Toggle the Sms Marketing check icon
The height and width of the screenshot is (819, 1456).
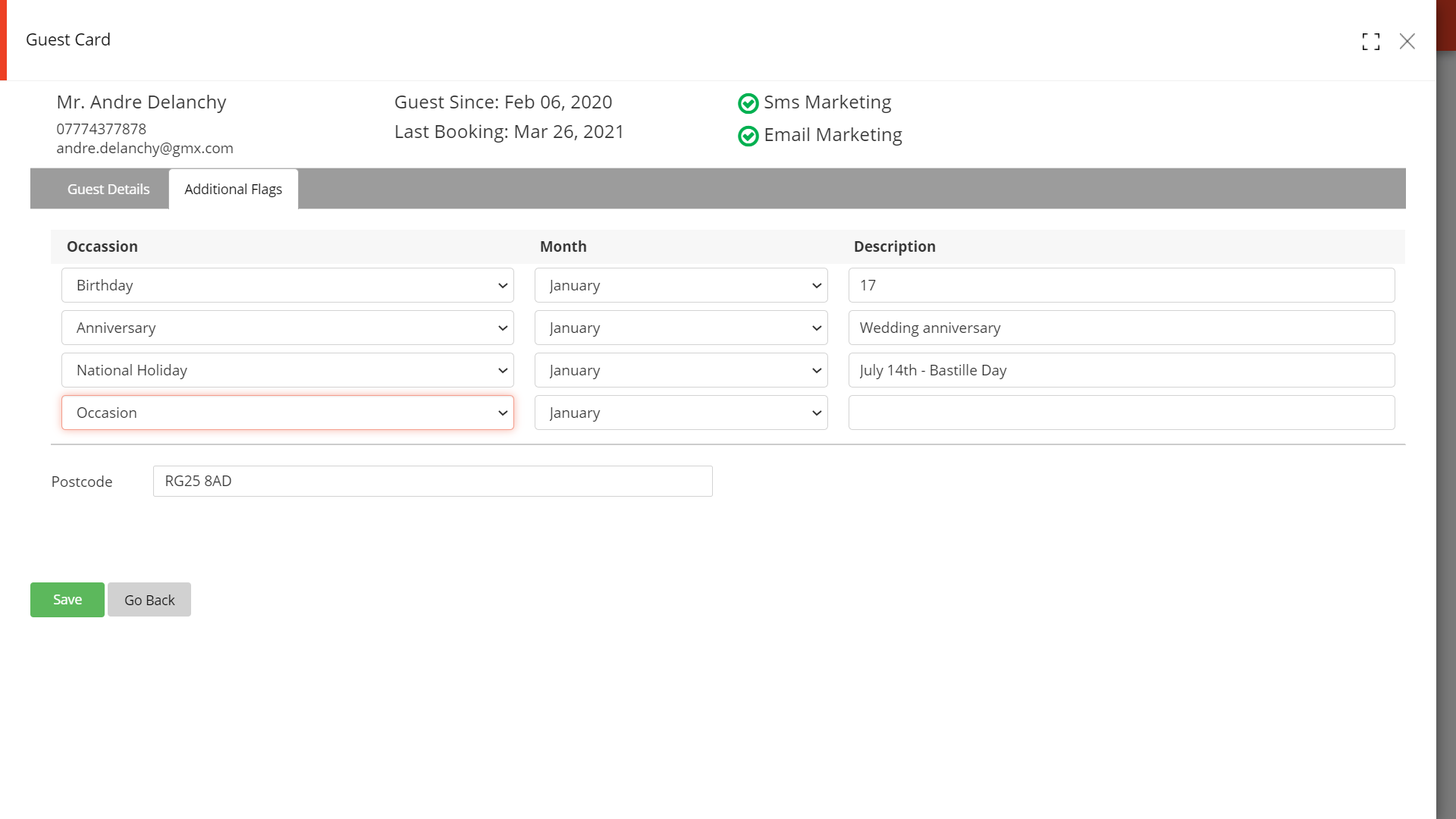point(748,103)
